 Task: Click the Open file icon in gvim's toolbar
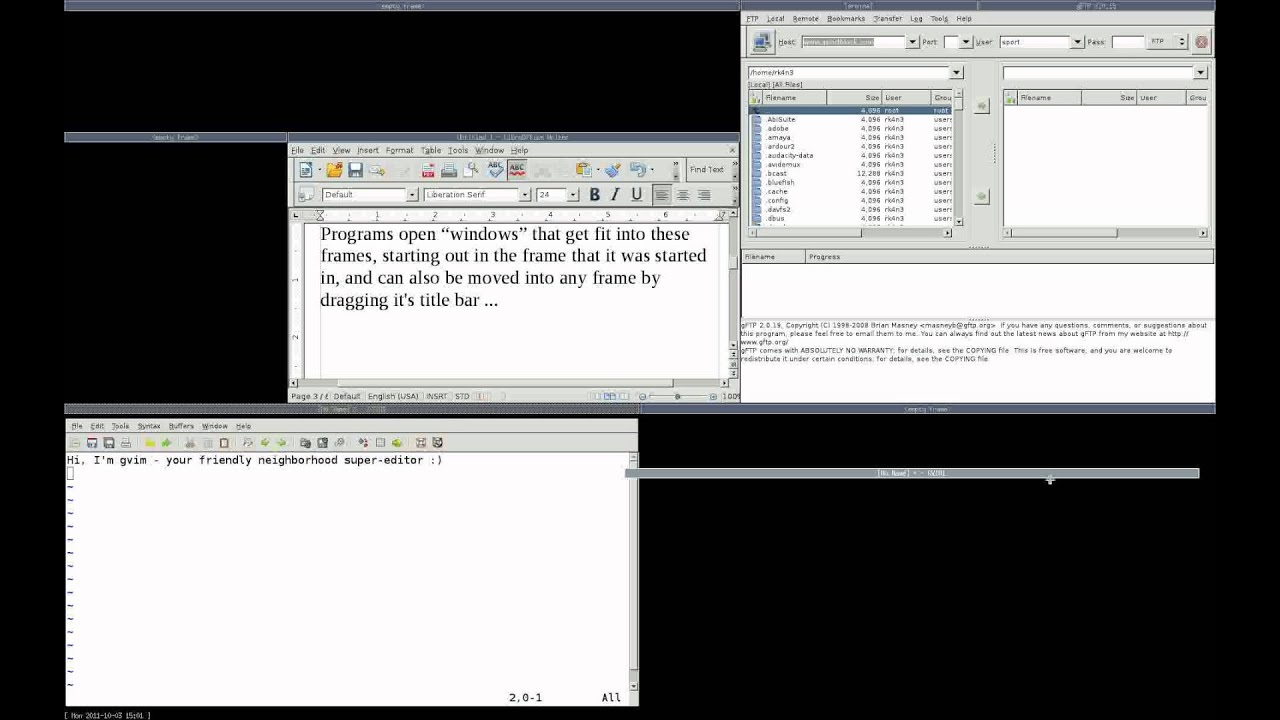click(x=75, y=442)
